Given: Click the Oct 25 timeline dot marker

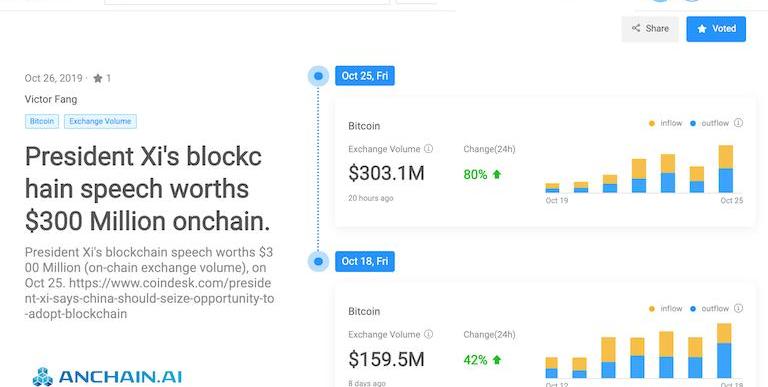Looking at the screenshot, I should pyautogui.click(x=318, y=76).
